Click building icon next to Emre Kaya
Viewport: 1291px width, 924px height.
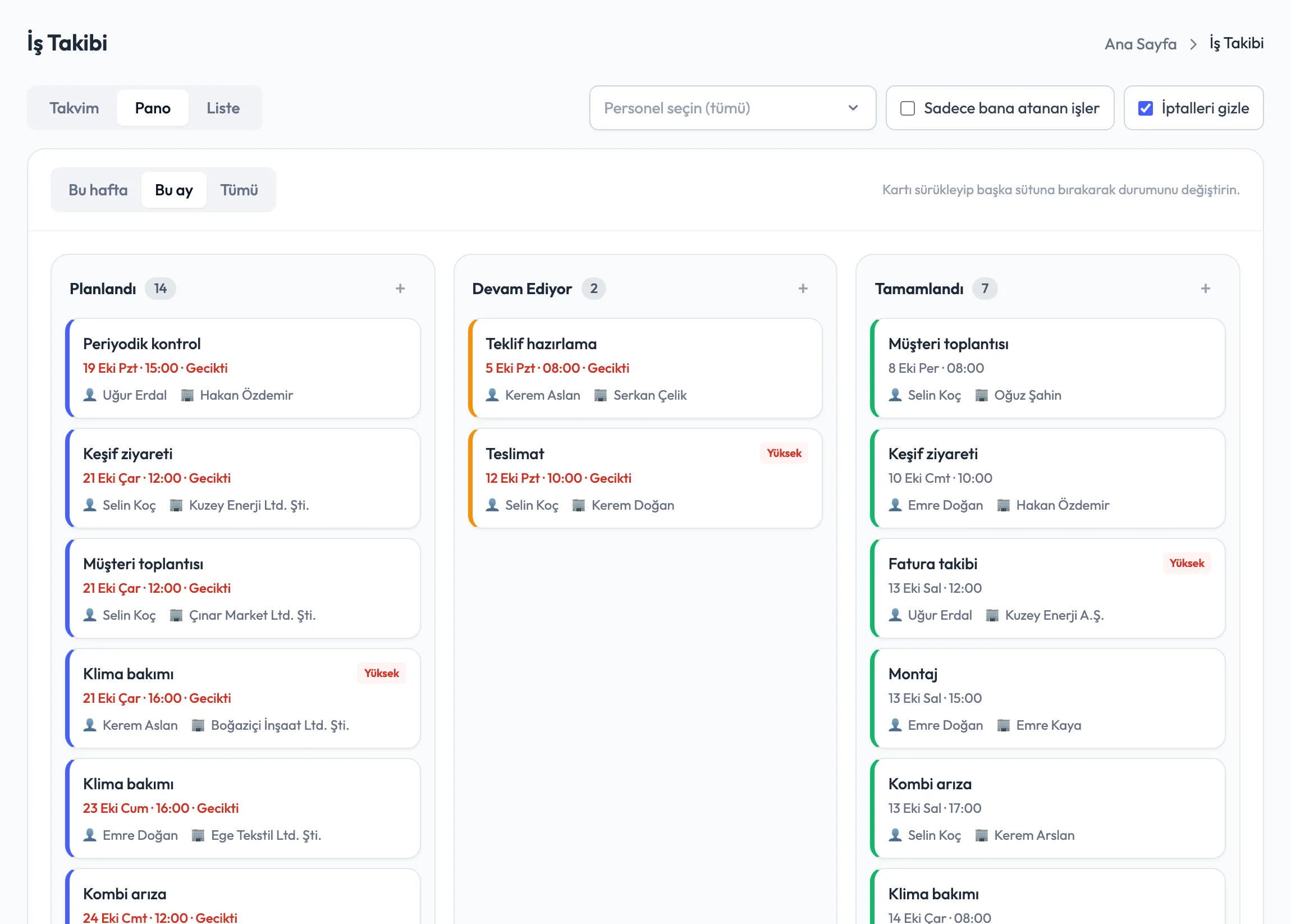coord(1004,725)
